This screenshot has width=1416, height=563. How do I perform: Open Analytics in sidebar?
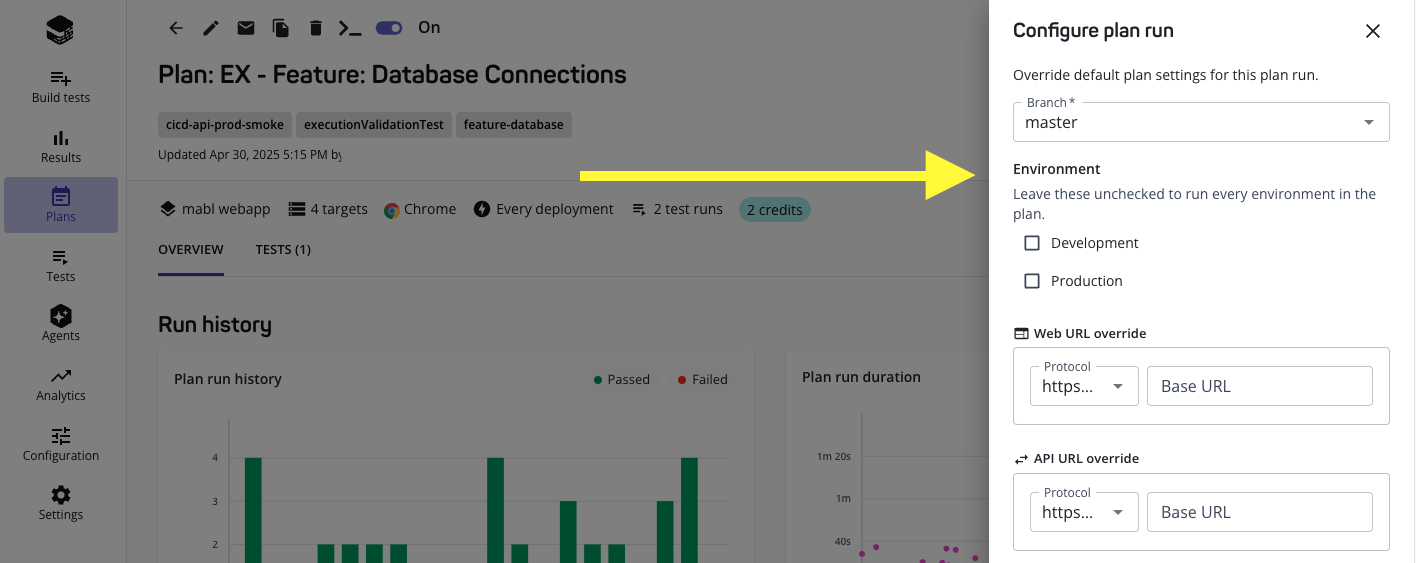(x=61, y=385)
